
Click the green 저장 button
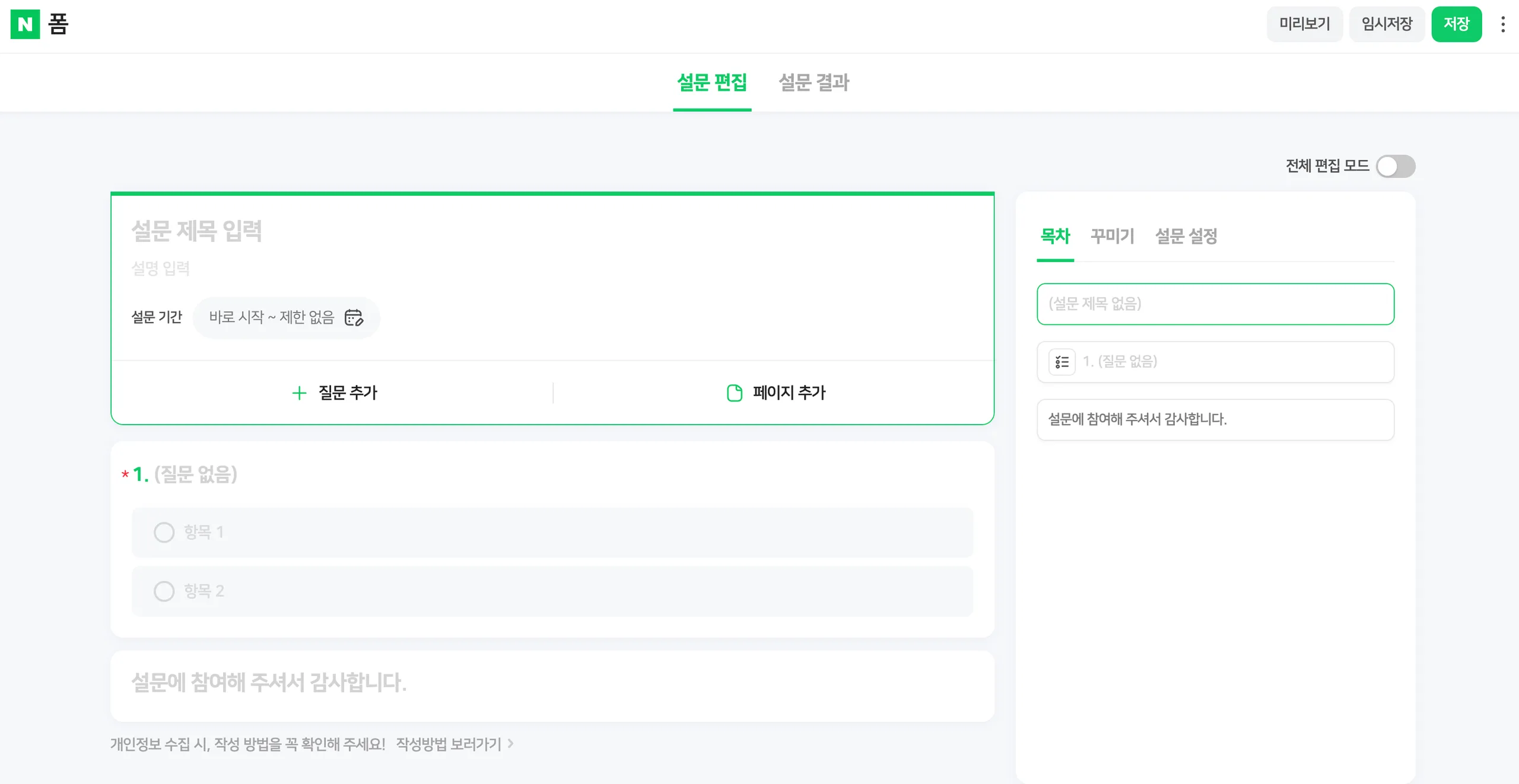coord(1456,24)
